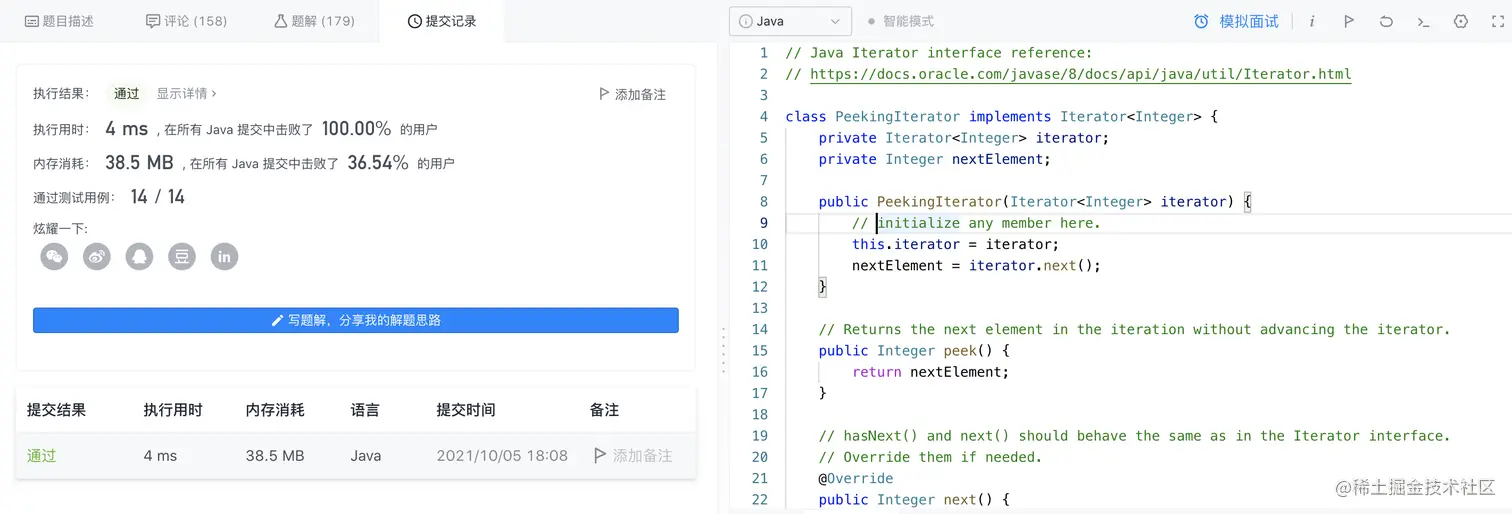The image size is (1512, 514).
Task: Click 38.5 MB in submission row
Action: tap(275, 455)
